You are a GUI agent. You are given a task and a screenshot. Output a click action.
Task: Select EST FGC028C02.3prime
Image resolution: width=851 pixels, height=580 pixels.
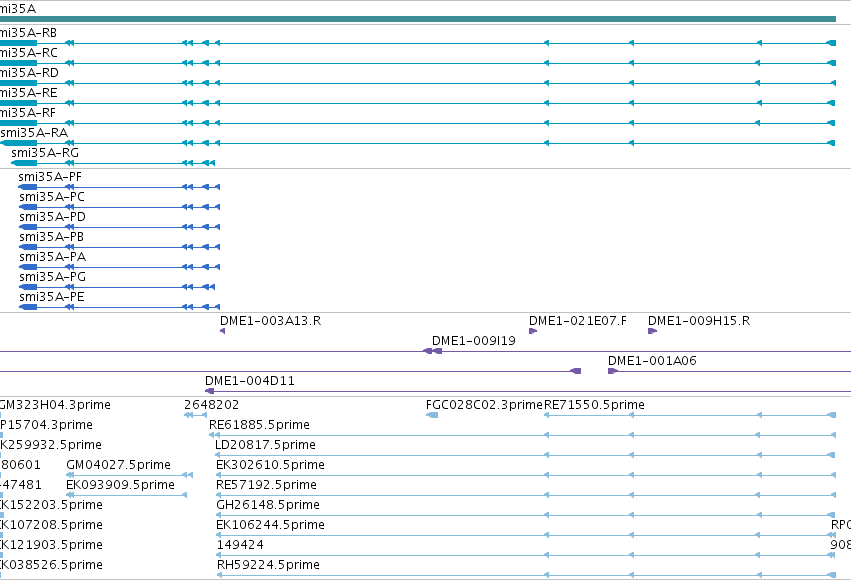pyautogui.click(x=484, y=405)
